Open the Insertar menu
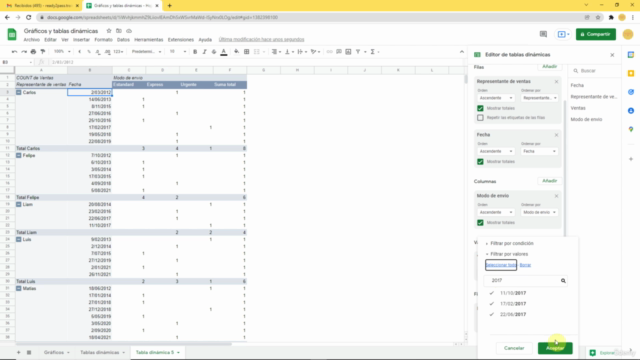 (81, 40)
